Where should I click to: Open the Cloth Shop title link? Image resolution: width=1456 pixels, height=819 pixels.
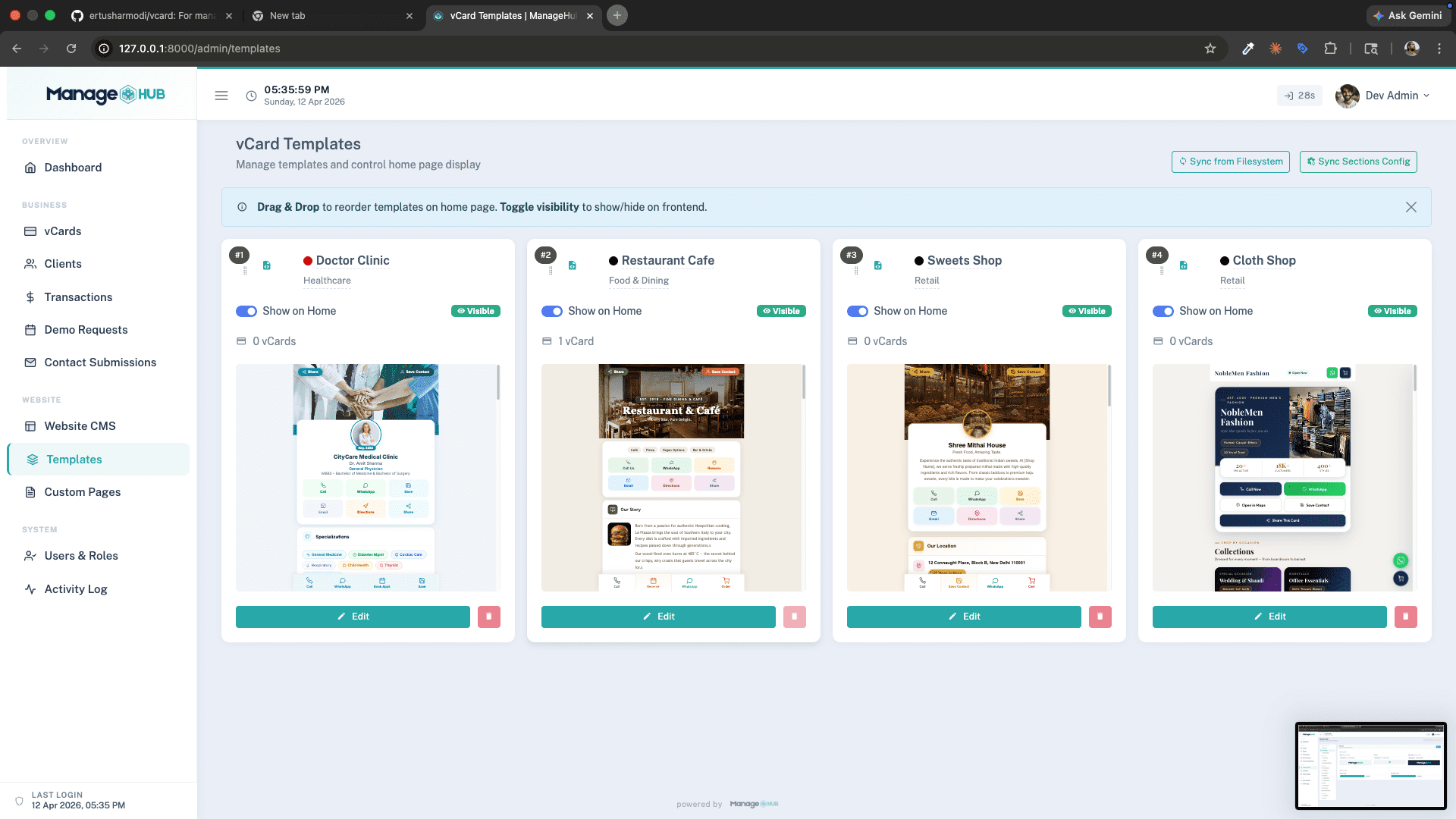(x=1264, y=261)
